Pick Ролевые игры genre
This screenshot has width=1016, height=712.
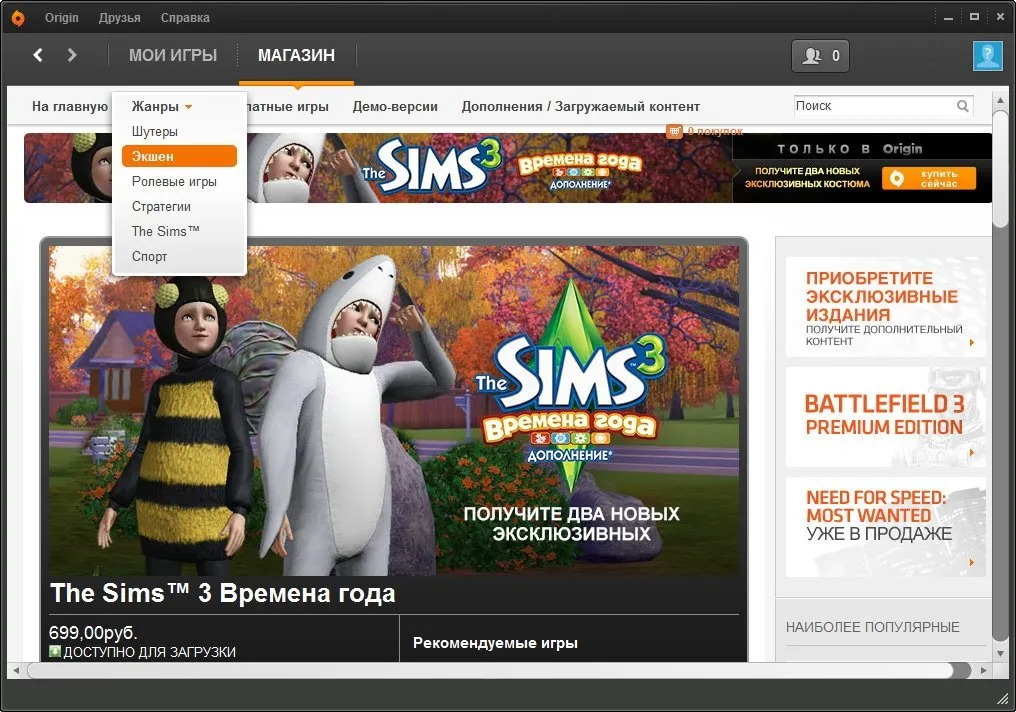[174, 181]
